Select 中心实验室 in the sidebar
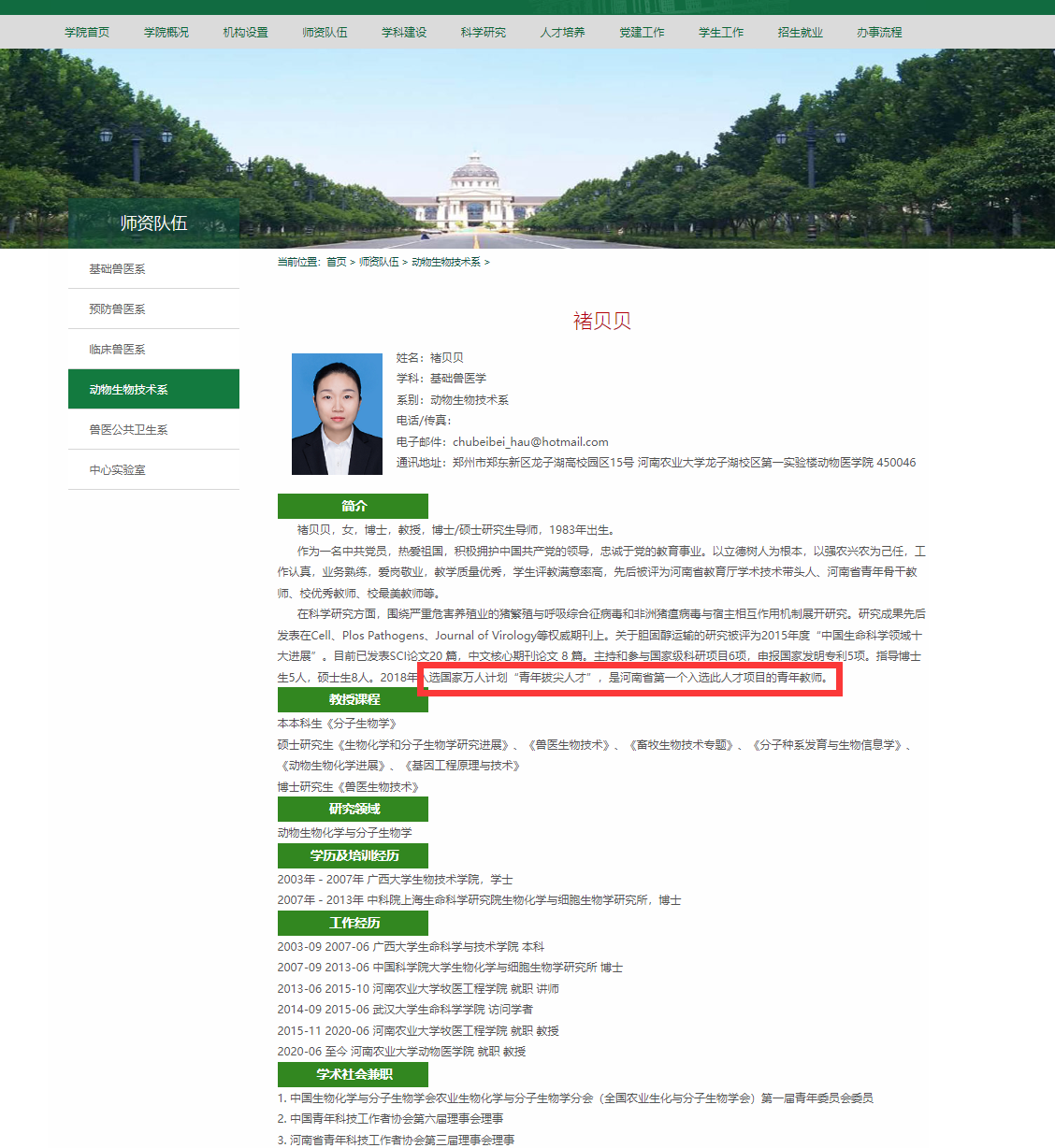The height and width of the screenshot is (1148, 1055). (153, 469)
